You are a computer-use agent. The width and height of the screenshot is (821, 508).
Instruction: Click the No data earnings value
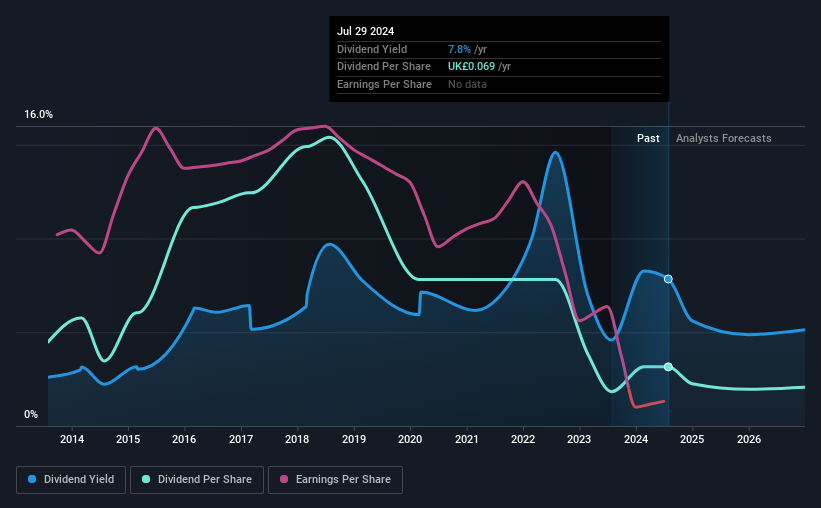click(467, 84)
